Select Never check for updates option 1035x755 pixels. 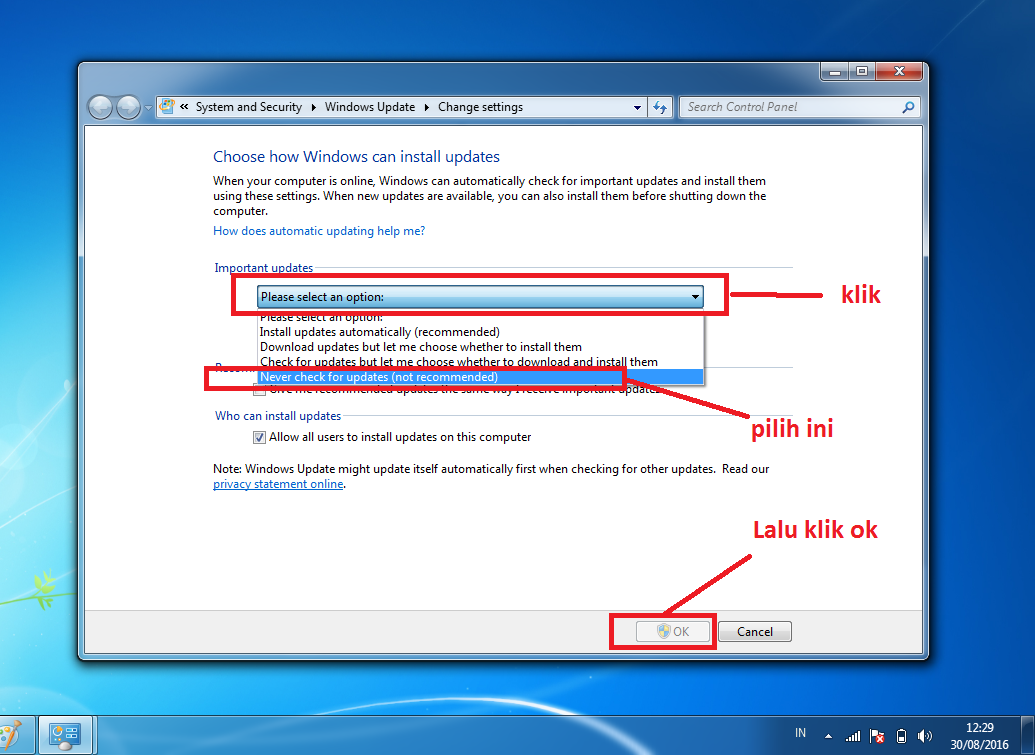click(x=400, y=377)
